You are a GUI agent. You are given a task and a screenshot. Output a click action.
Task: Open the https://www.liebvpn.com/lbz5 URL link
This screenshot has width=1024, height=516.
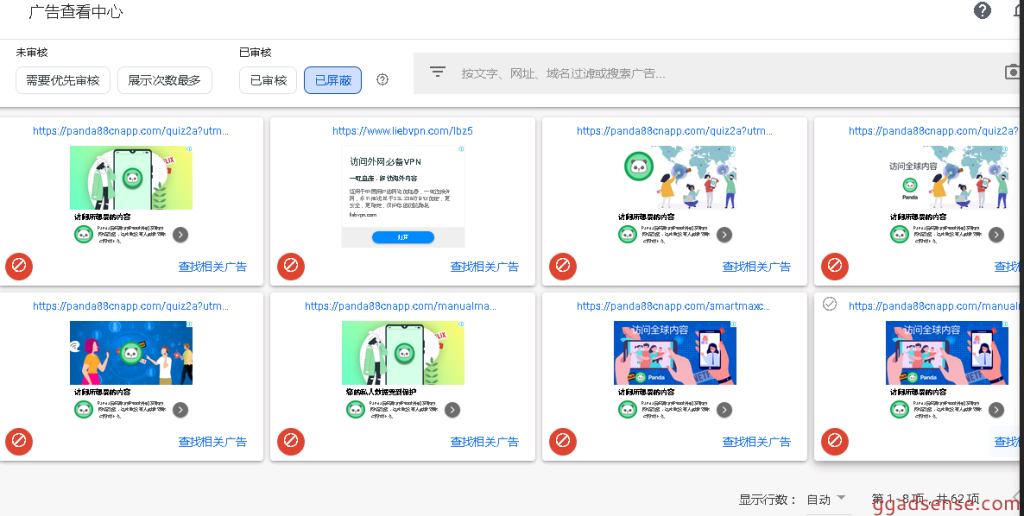point(402,131)
